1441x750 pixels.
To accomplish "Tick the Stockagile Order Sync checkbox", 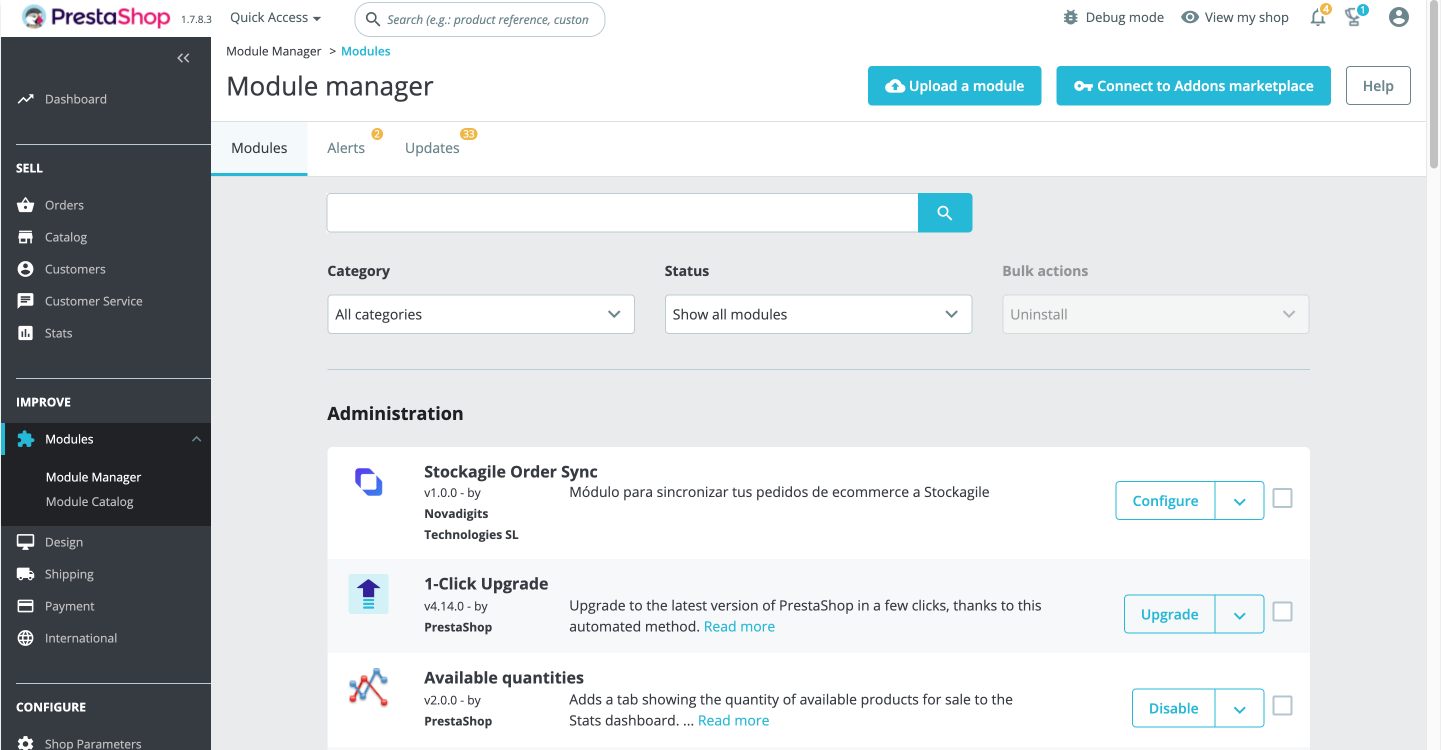I will 1282,498.
